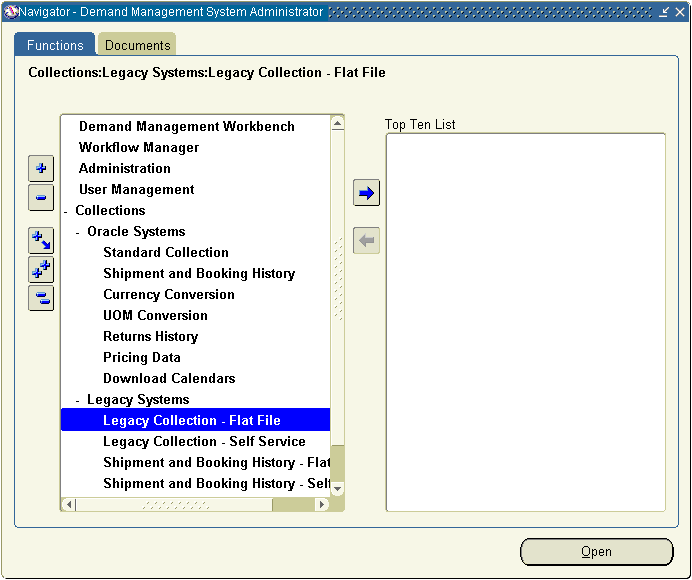Image resolution: width=692 pixels, height=580 pixels.
Task: Click the horizontal scroll left arrow
Action: pos(69,504)
